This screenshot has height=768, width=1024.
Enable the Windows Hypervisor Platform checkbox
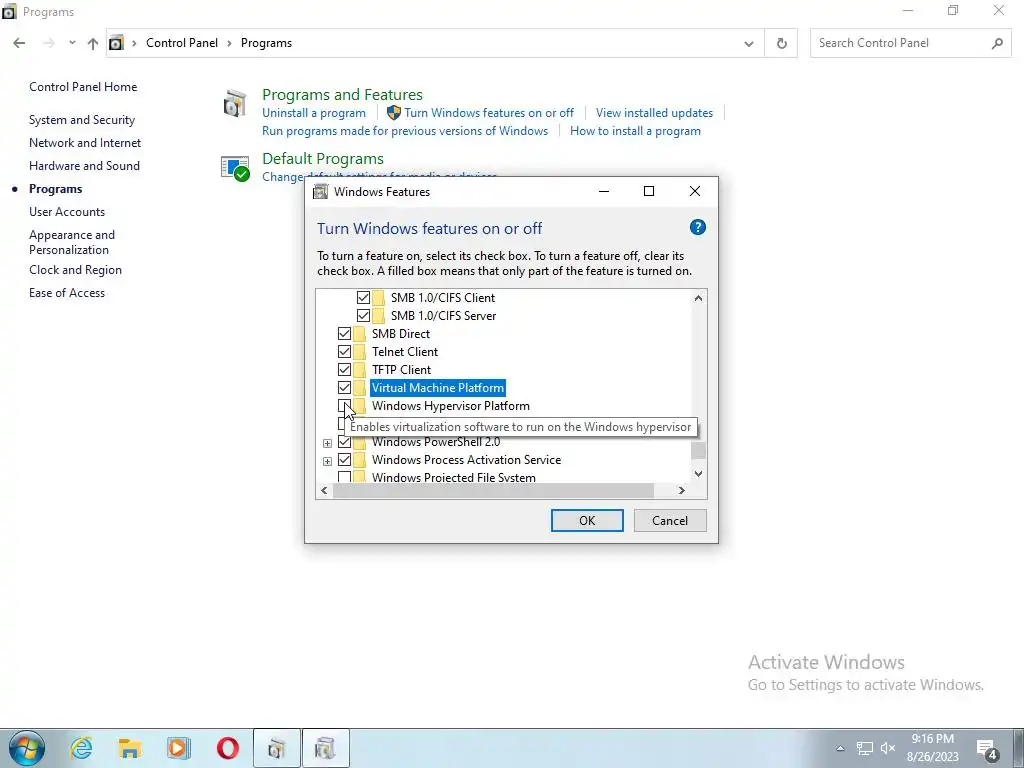(344, 406)
